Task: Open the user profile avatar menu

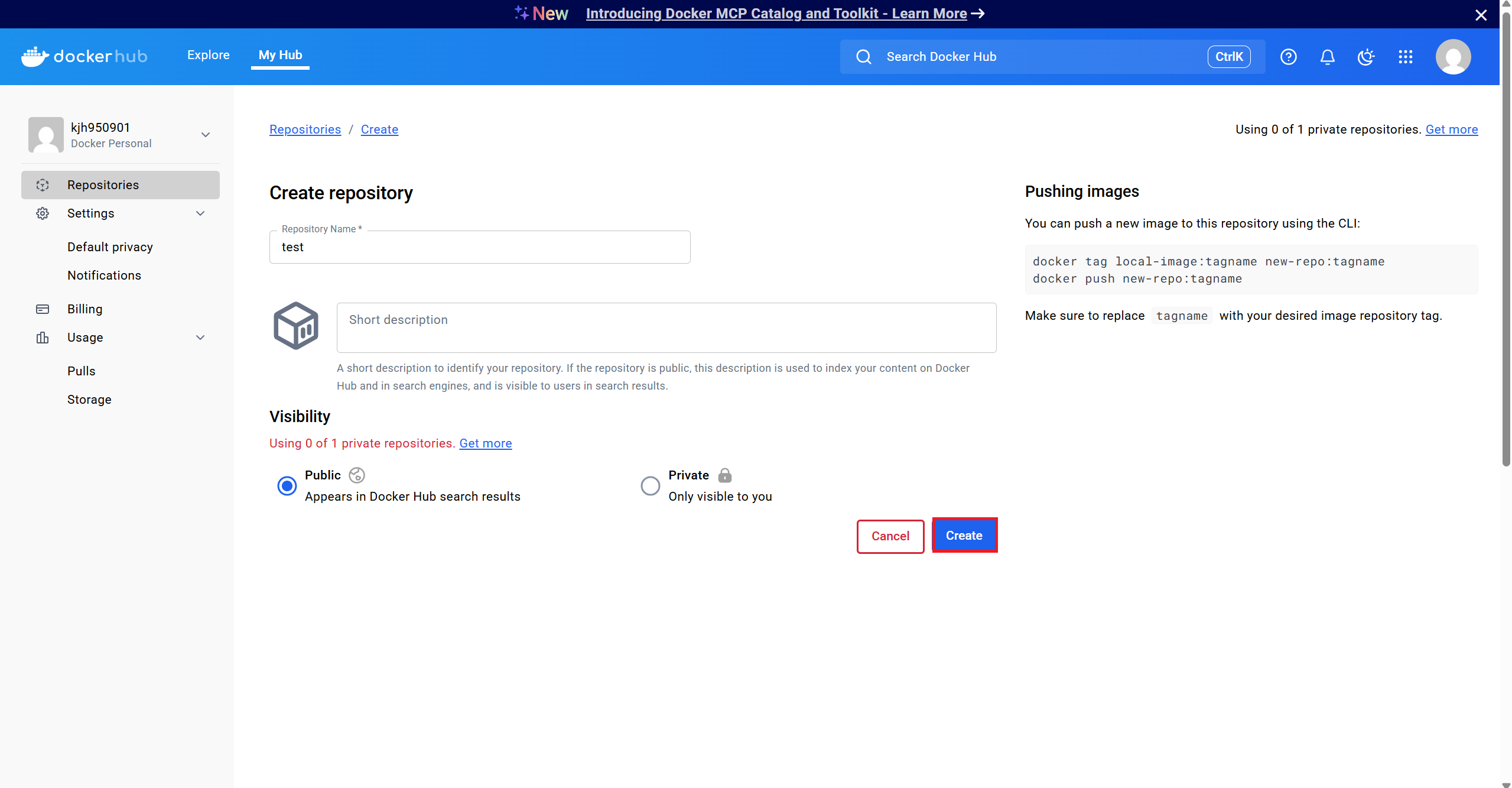Action: click(1453, 57)
